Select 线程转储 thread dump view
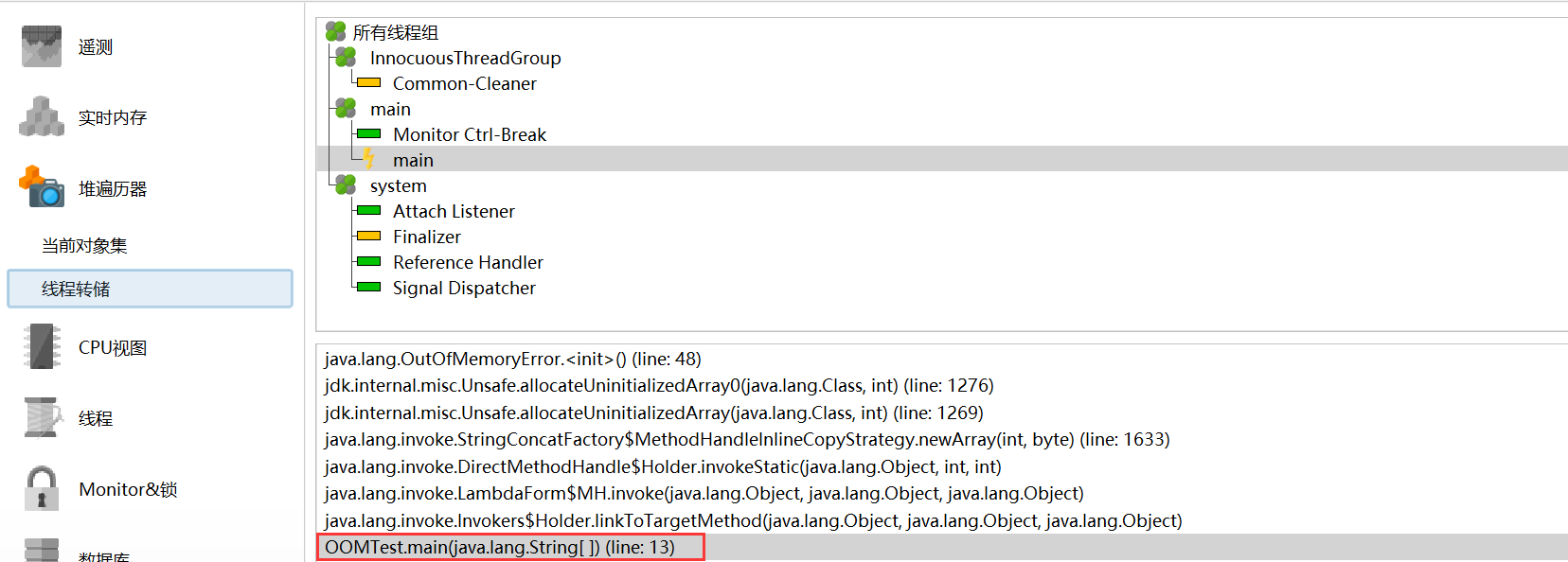The height and width of the screenshot is (562, 1568). (150, 289)
